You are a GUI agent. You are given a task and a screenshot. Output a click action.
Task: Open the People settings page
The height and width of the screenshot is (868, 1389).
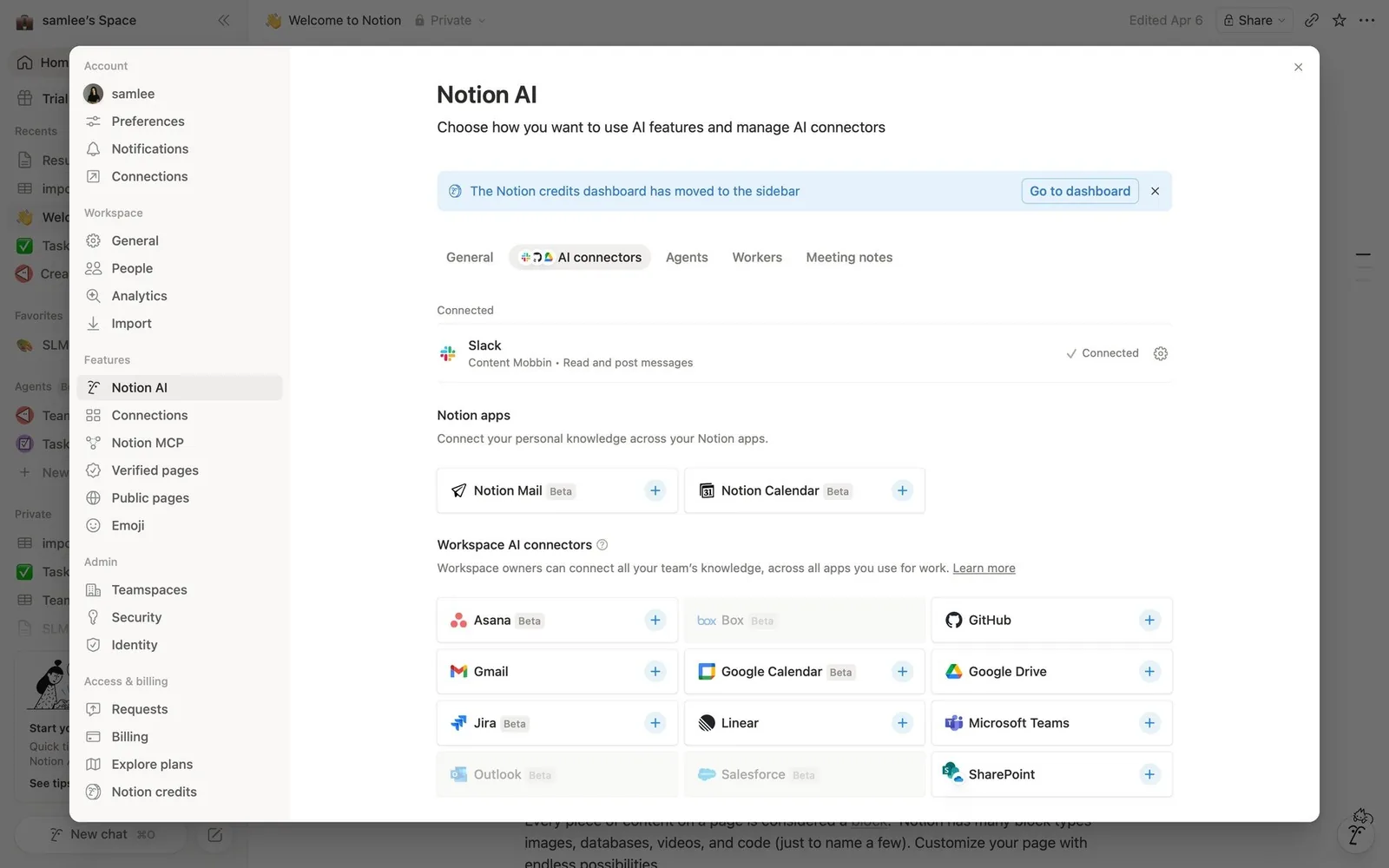click(180, 268)
